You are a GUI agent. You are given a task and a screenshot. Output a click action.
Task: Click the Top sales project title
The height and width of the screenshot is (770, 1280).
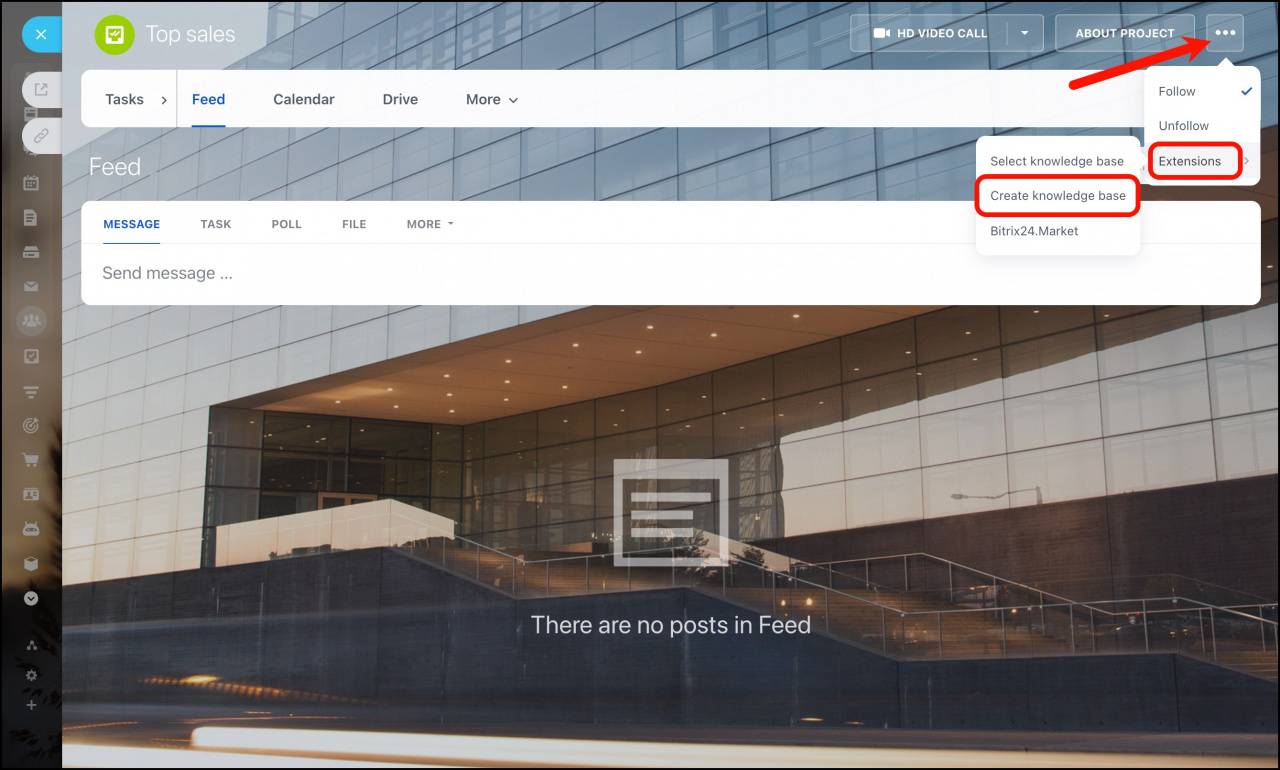(190, 34)
